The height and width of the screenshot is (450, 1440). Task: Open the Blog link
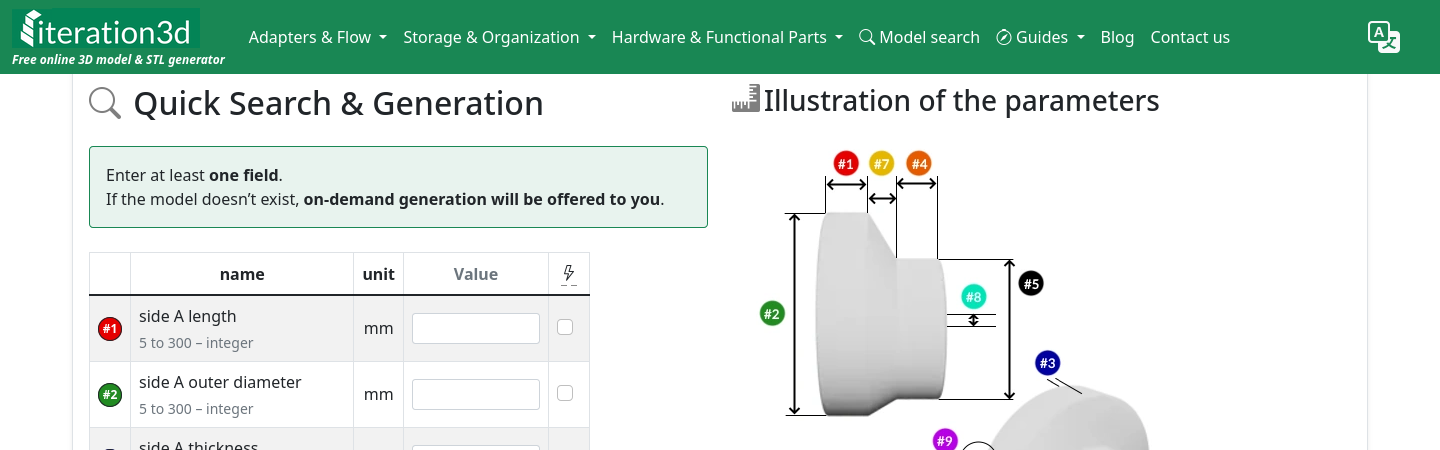tap(1117, 37)
